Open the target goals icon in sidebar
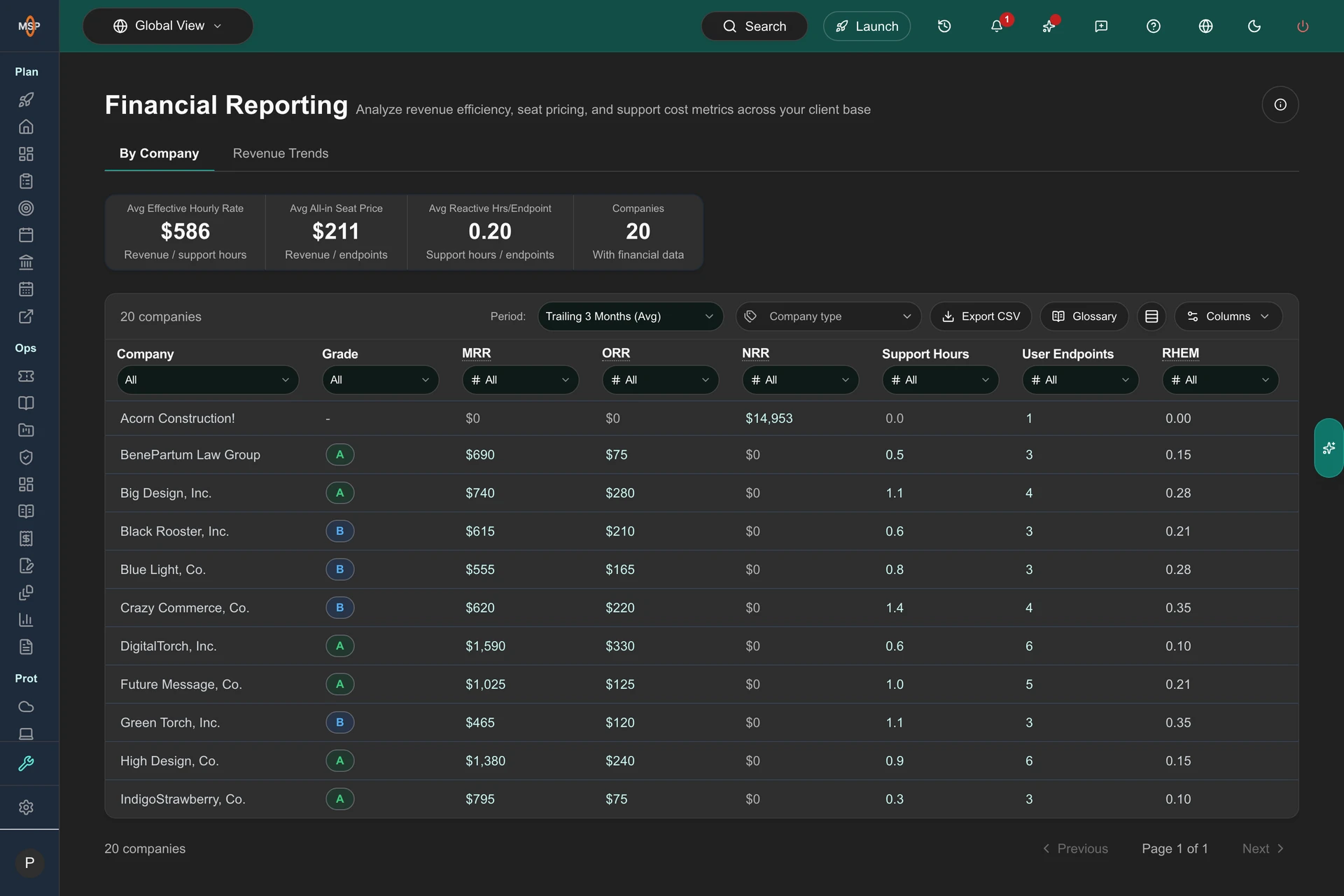 pos(26,208)
